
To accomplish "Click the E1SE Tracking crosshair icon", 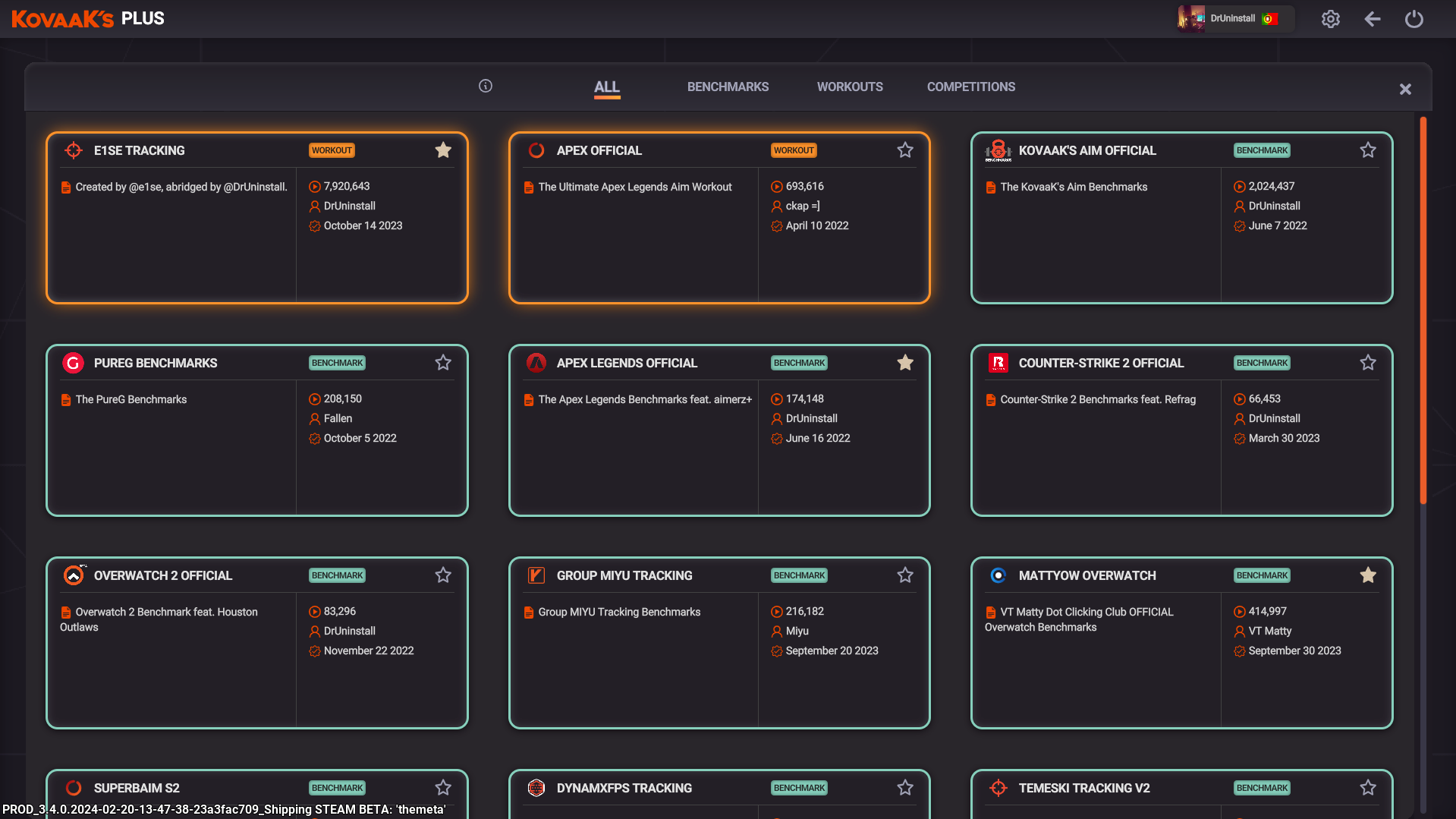I will [74, 150].
